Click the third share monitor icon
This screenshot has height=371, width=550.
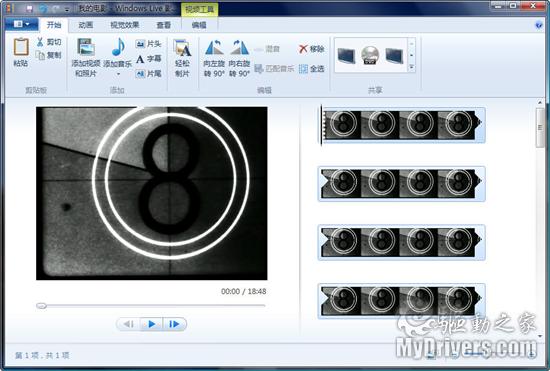click(394, 55)
